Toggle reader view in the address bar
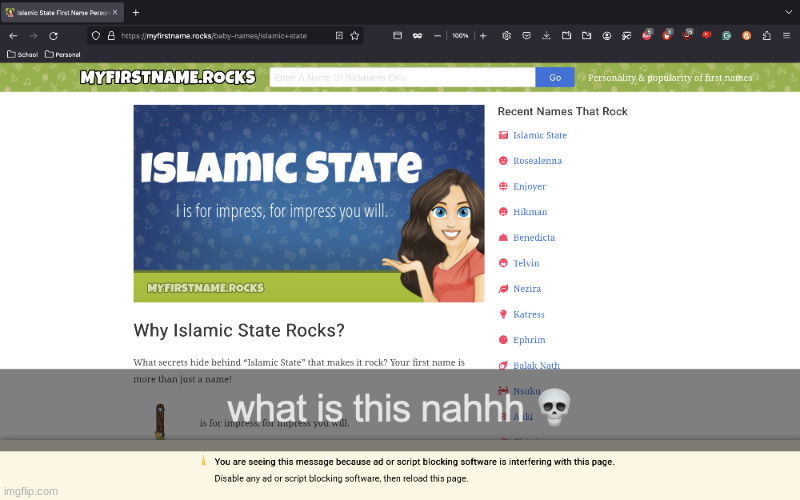Image resolution: width=800 pixels, height=500 pixels. click(x=340, y=35)
